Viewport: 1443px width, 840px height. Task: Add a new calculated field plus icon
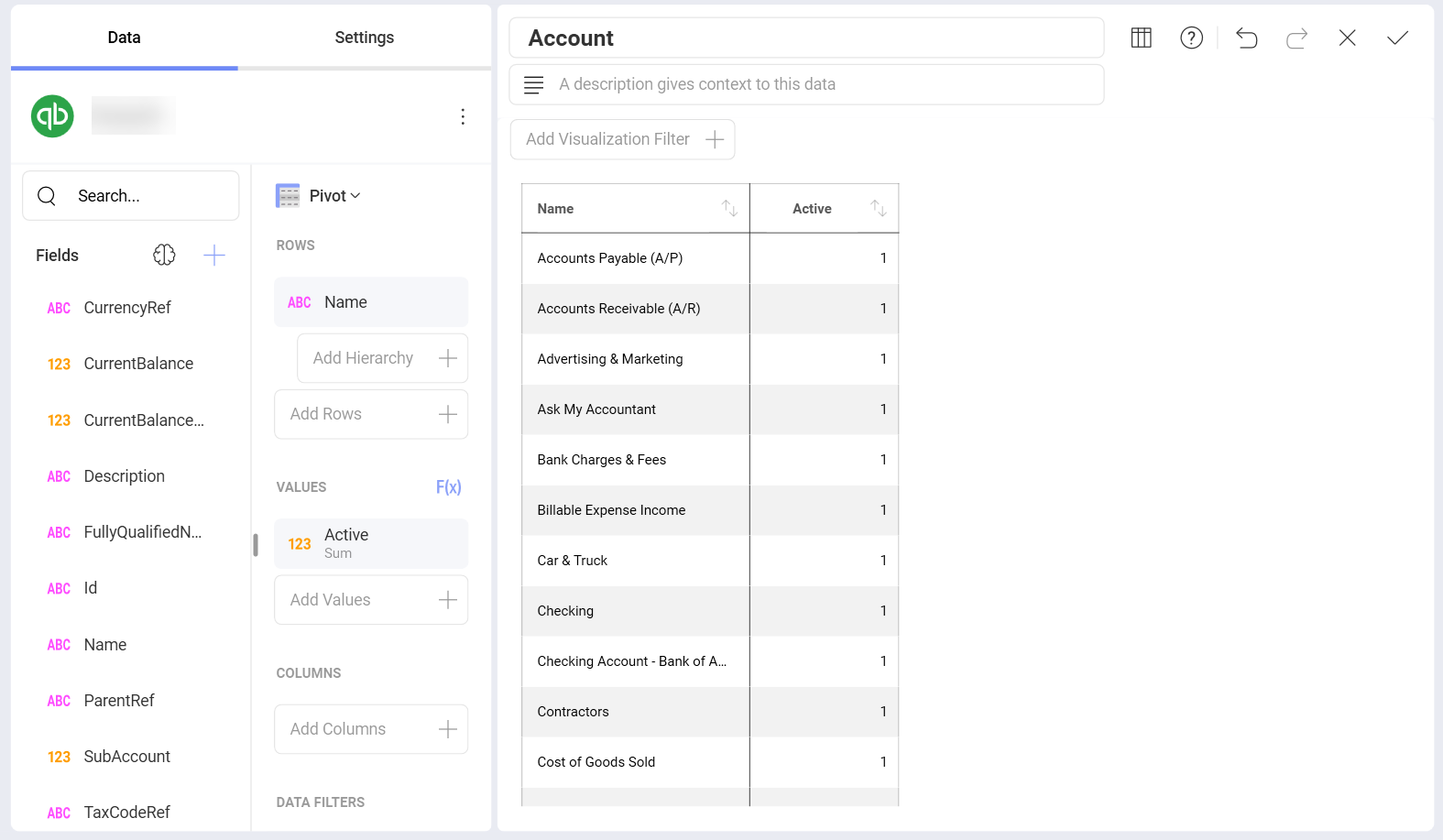(214, 255)
